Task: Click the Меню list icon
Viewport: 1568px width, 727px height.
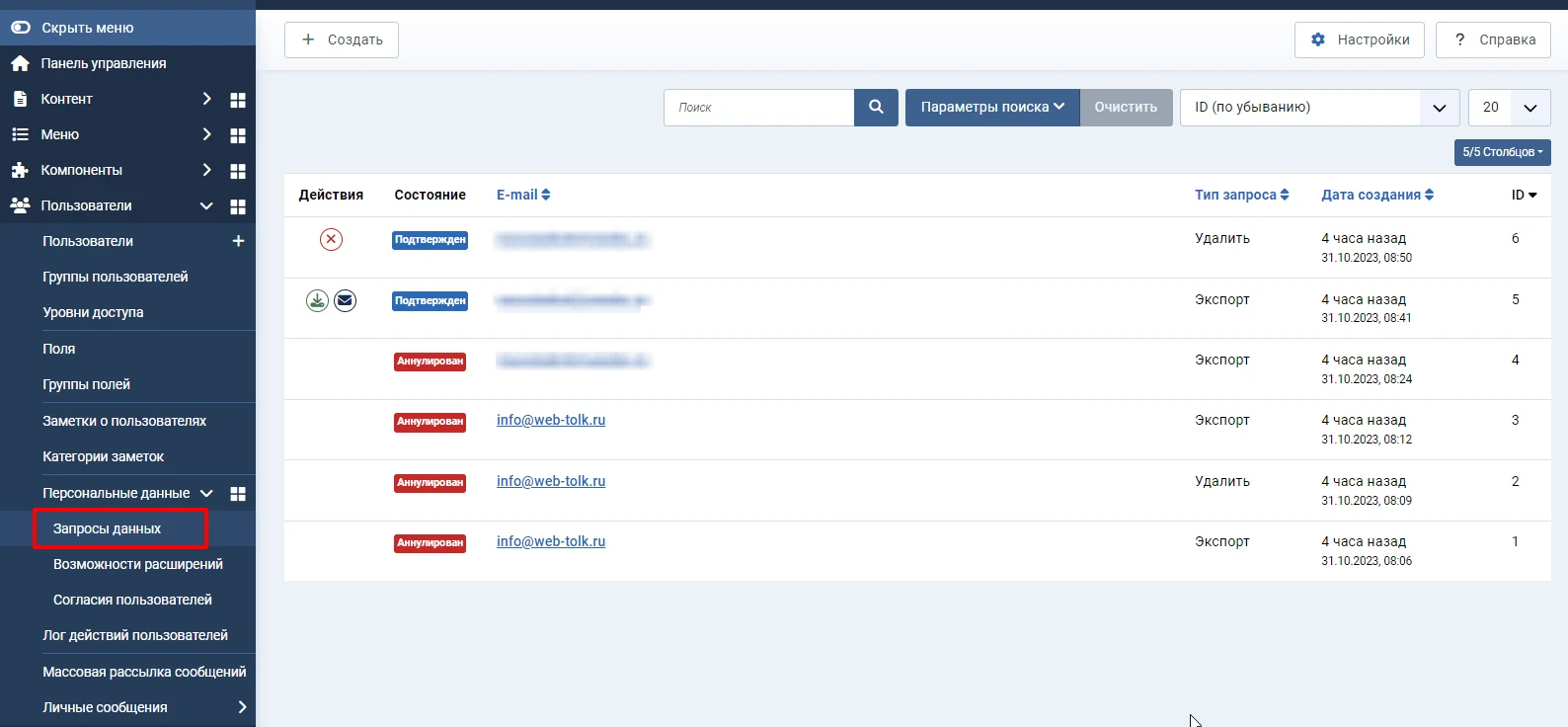Action: coord(20,134)
